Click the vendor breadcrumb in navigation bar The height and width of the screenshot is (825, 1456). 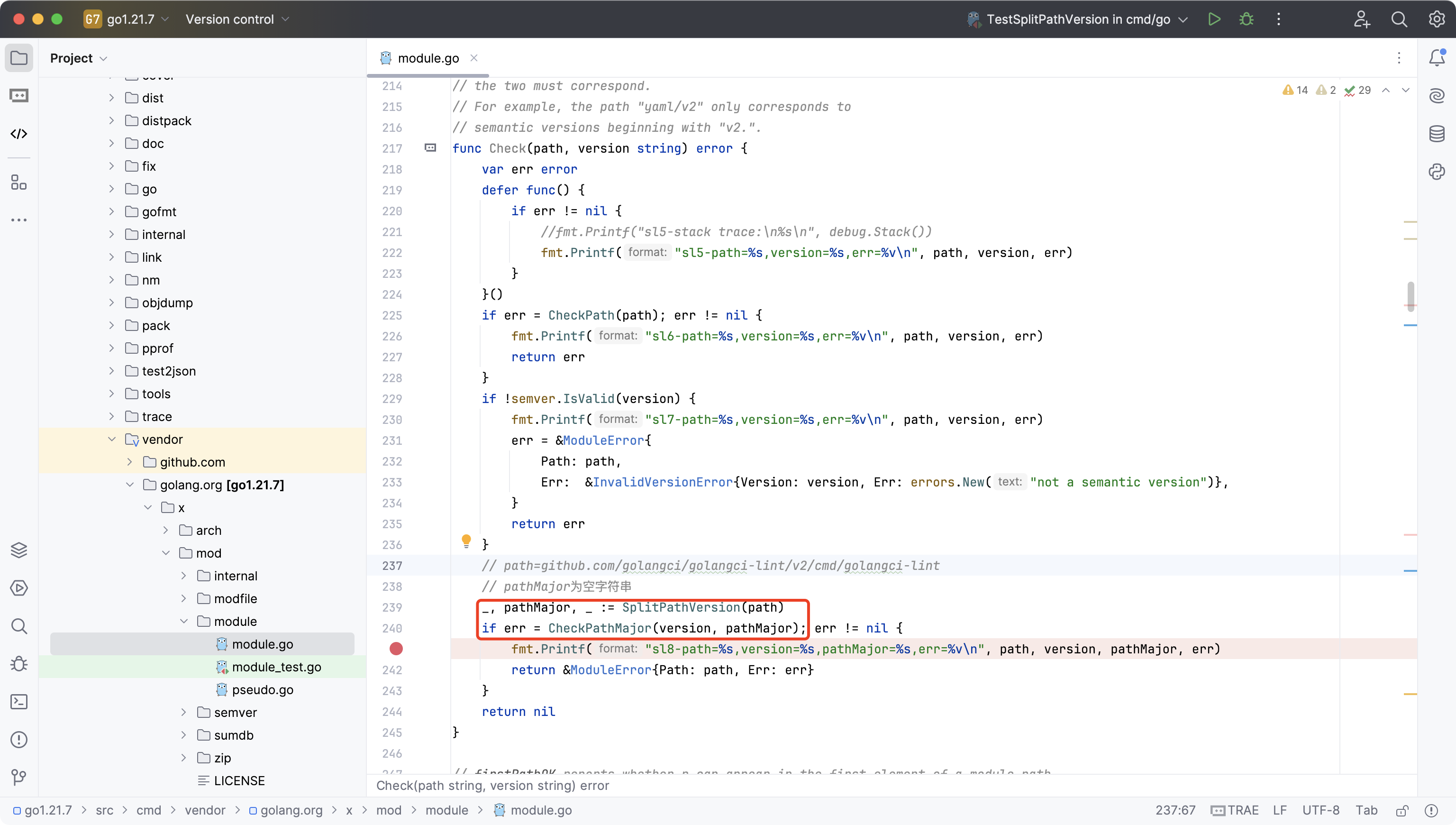coord(205,810)
